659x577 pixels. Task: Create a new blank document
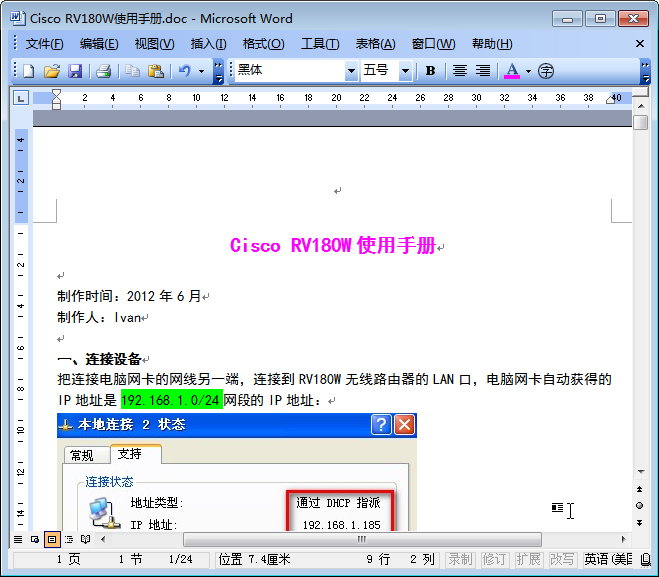coord(28,71)
